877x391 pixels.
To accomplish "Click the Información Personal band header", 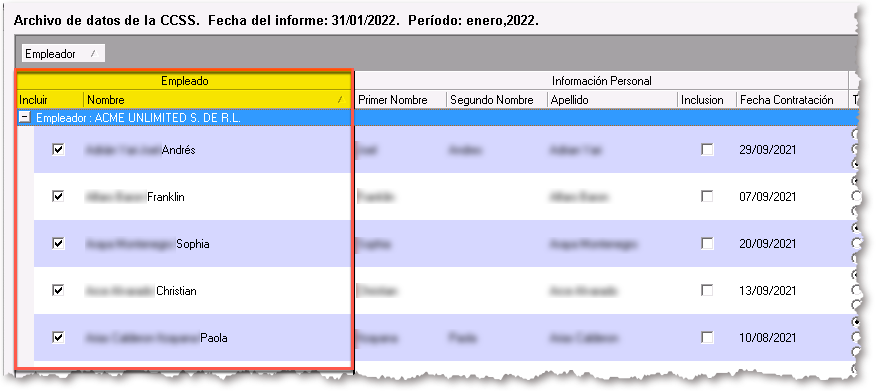I will (601, 81).
